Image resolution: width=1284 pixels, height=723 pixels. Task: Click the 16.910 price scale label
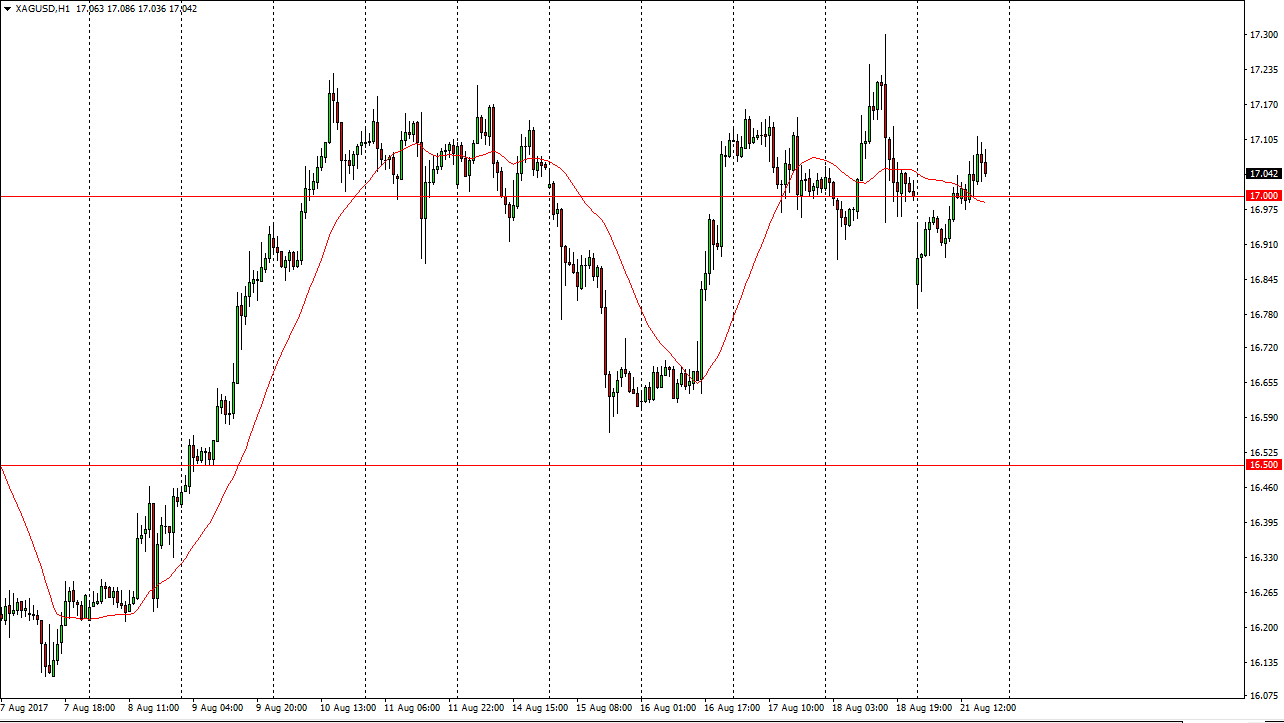1264,244
